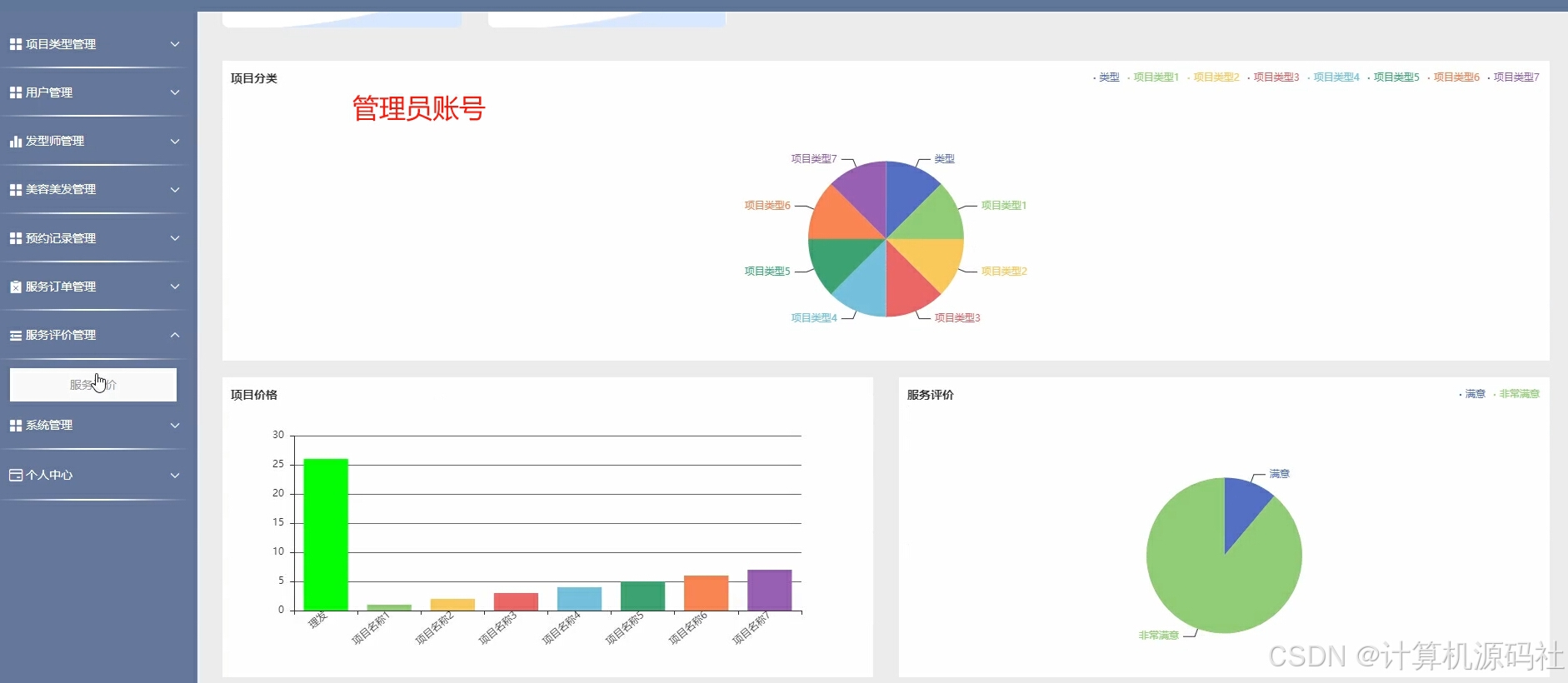Click the dark green 项目类型5 pie slice

click(838, 259)
